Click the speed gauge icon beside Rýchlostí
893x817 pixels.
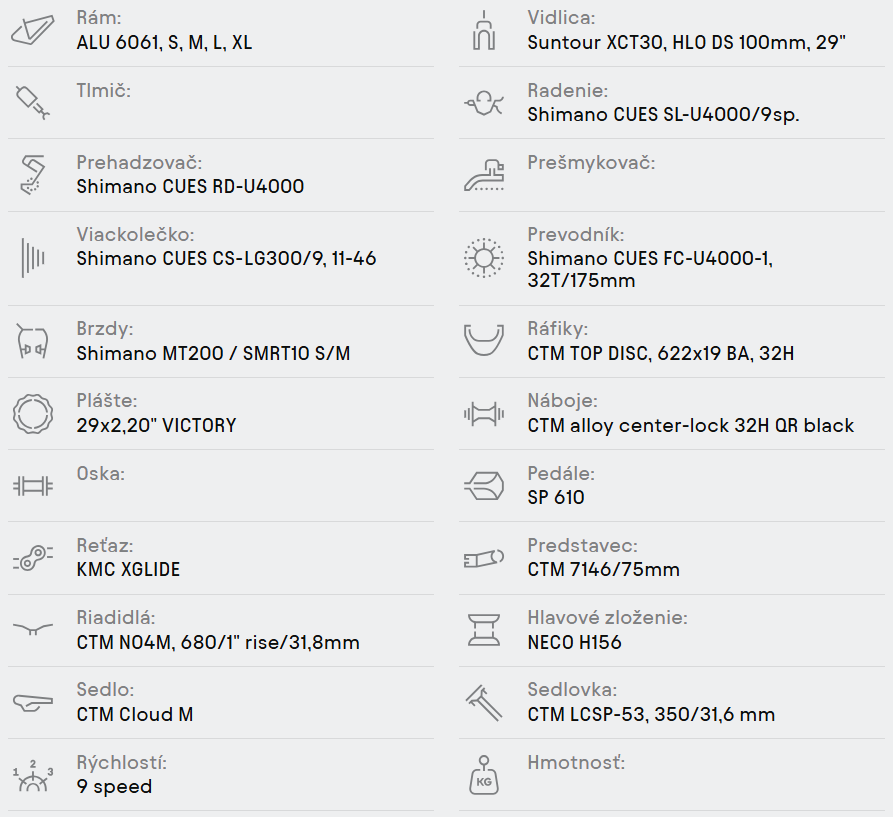[33, 774]
